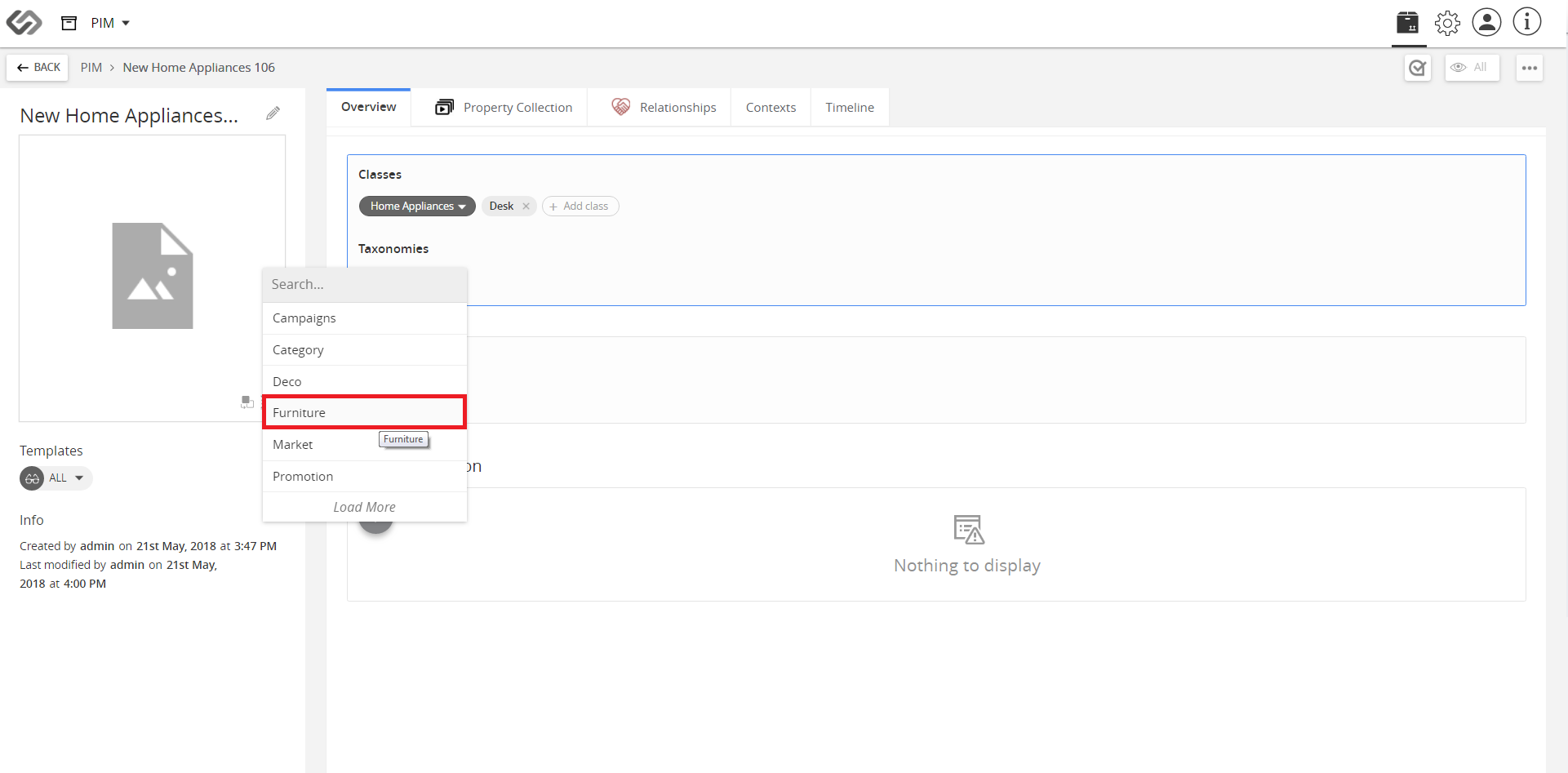Edit the name using pencil icon
1568x773 pixels.
pyautogui.click(x=273, y=113)
